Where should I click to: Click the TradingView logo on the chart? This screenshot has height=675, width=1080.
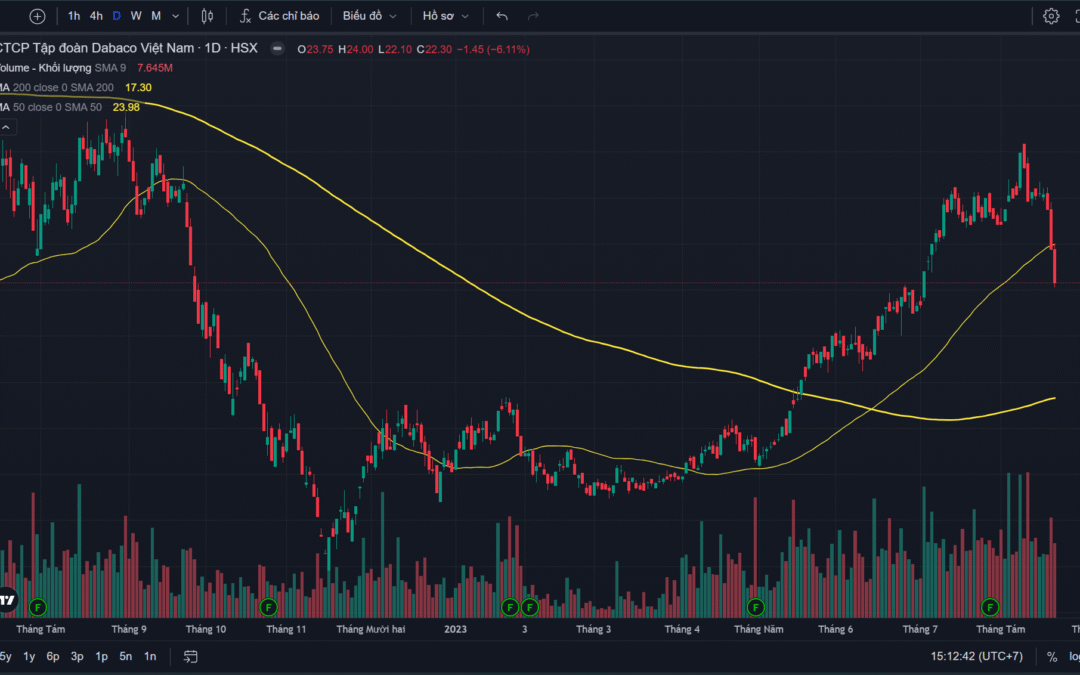pos(7,599)
